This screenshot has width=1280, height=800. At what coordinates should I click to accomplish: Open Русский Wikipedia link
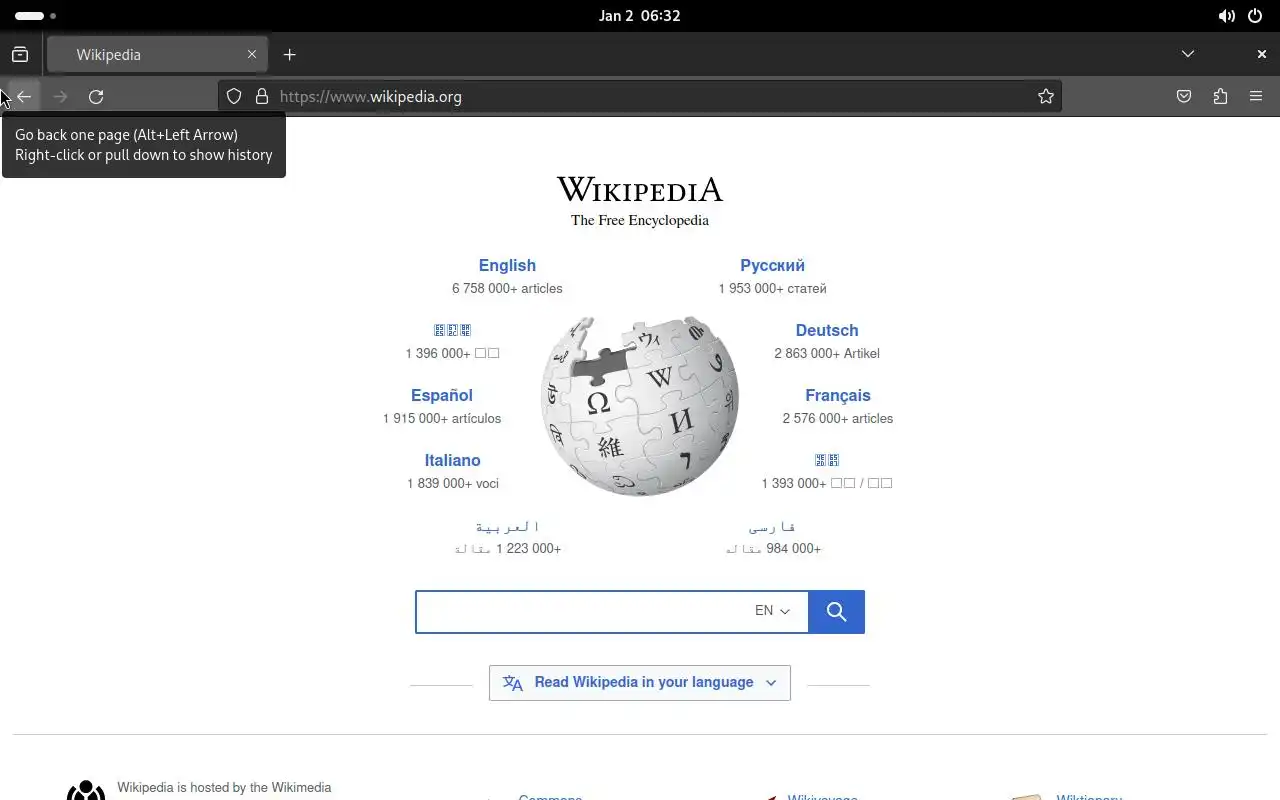[772, 265]
